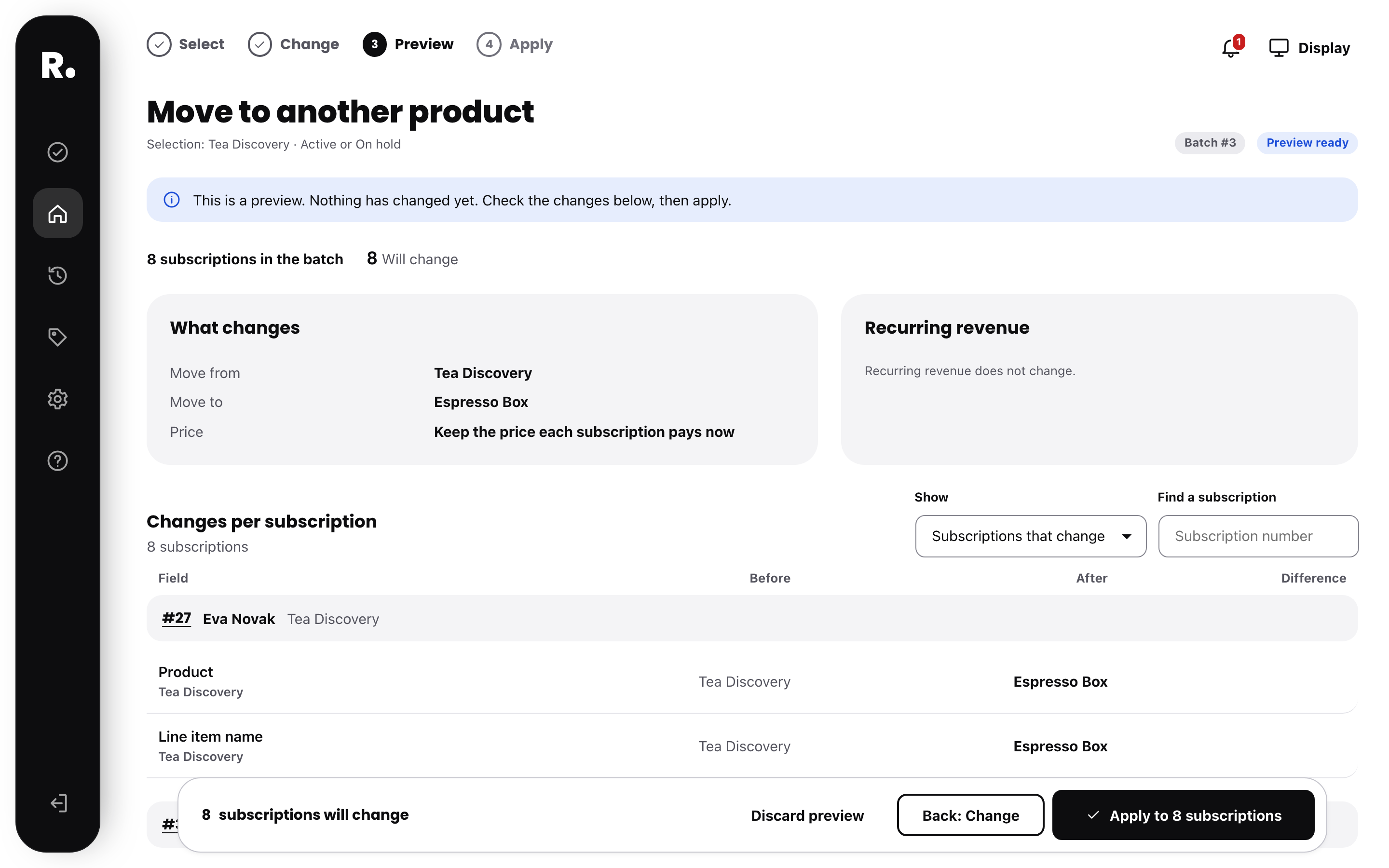This screenshot has width=1389, height=868.
Task: Click Back: Change button
Action: tap(970, 815)
